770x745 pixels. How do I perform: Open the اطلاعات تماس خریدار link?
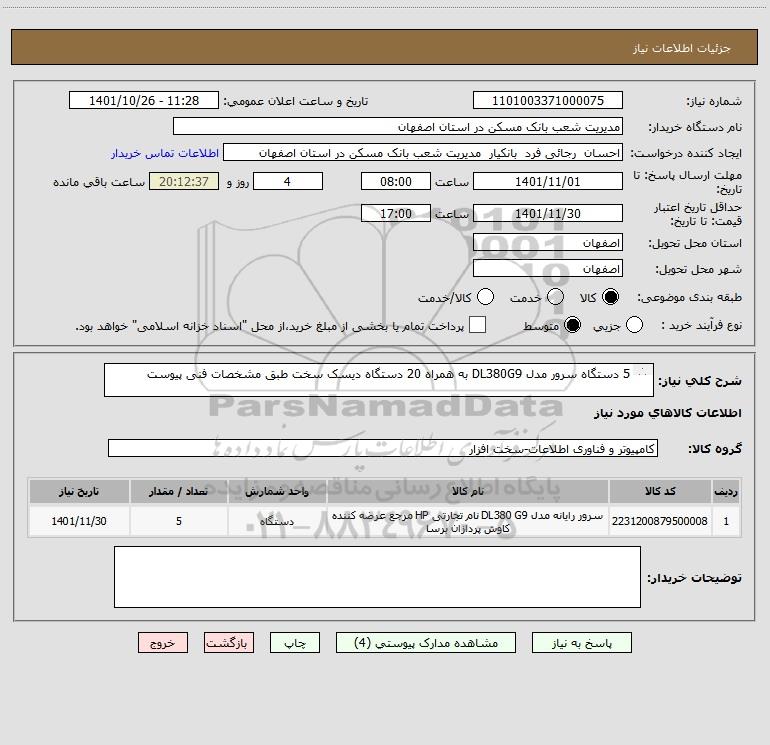(x=165, y=153)
